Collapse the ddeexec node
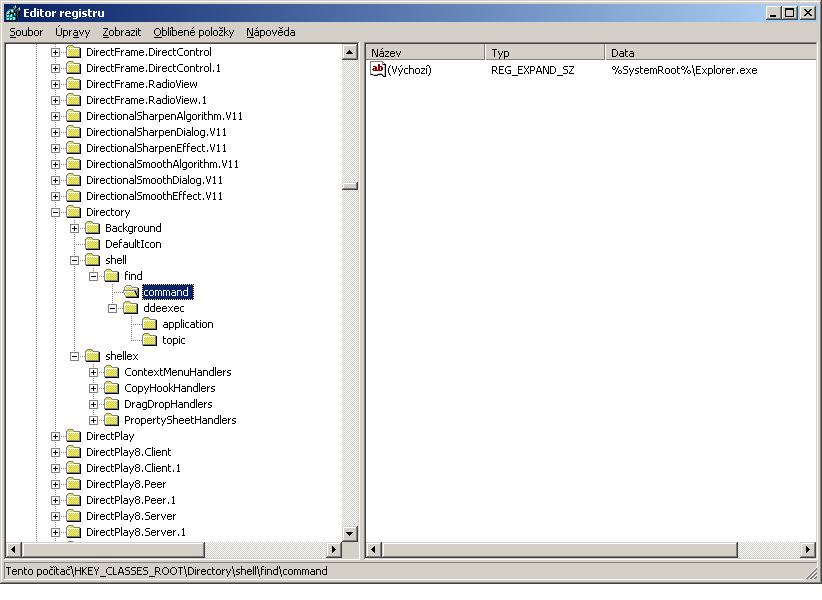Image resolution: width=822 pixels, height=600 pixels. [112, 308]
